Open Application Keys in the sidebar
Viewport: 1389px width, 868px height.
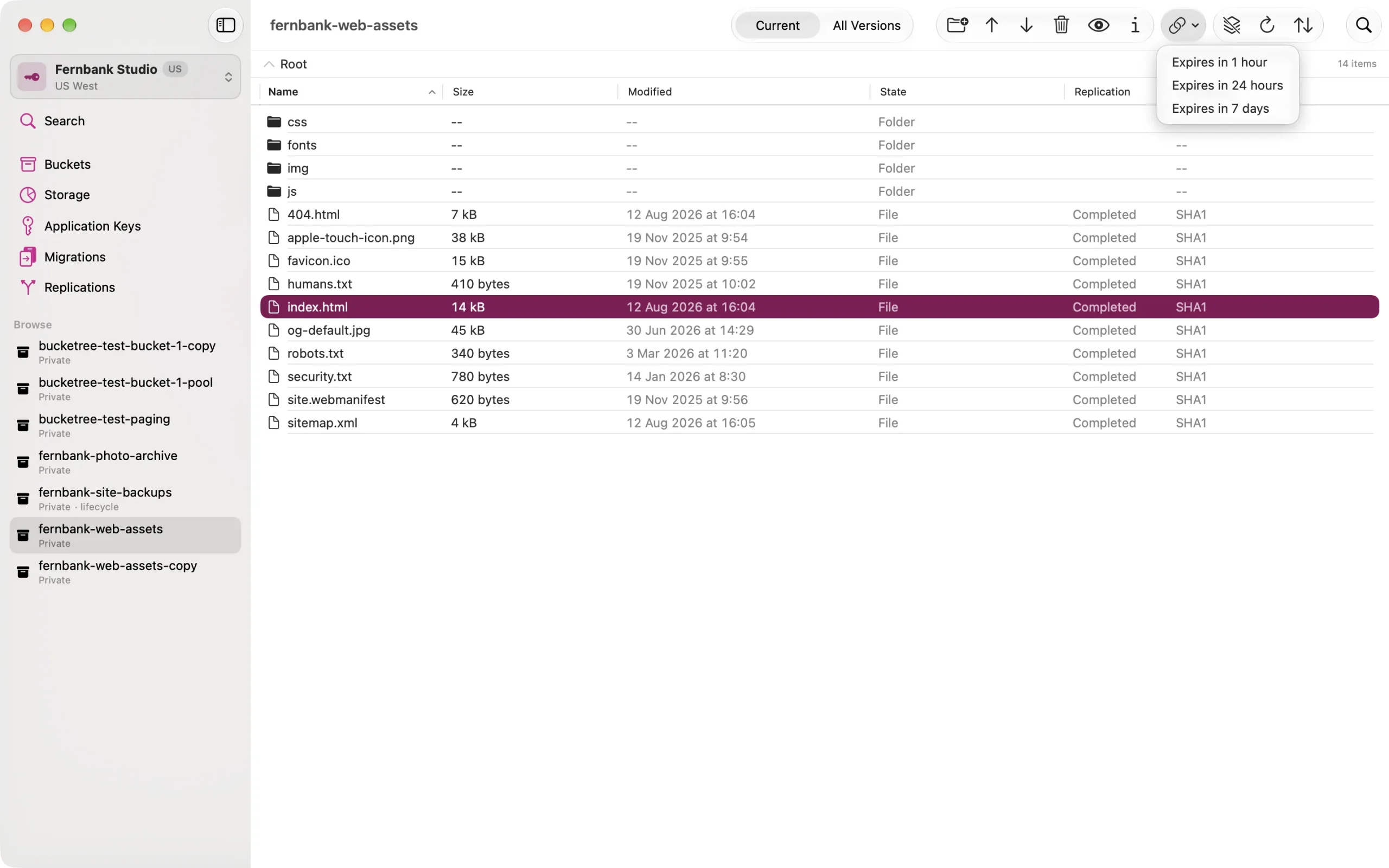pos(125,226)
